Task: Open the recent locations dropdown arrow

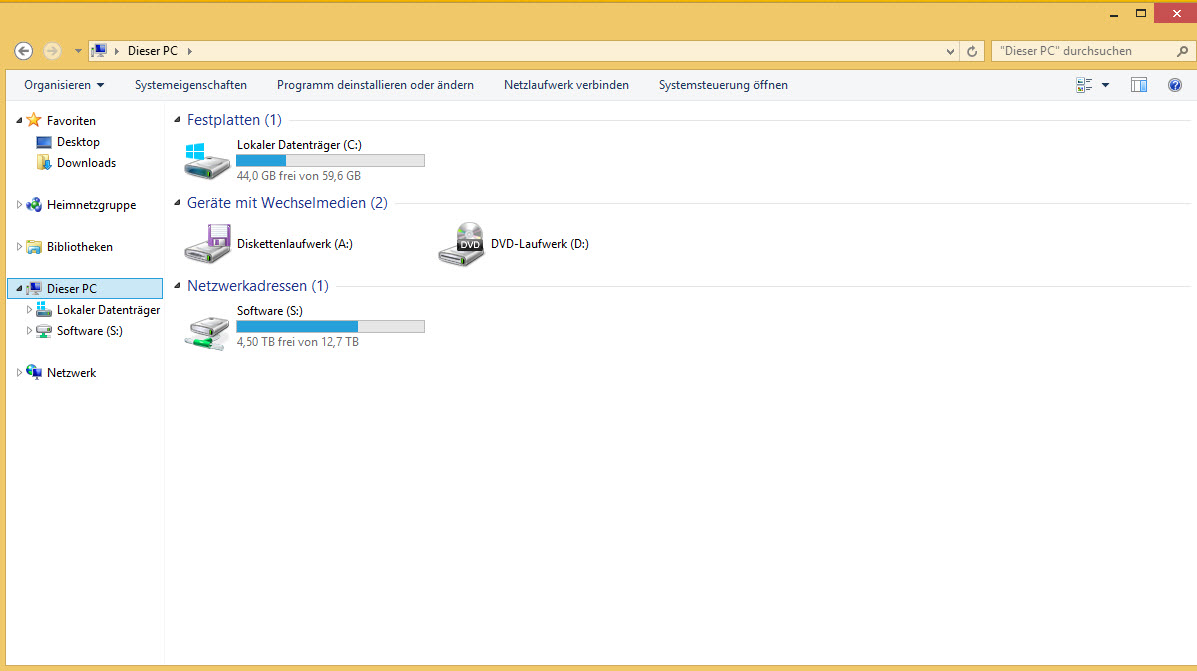Action: point(78,51)
